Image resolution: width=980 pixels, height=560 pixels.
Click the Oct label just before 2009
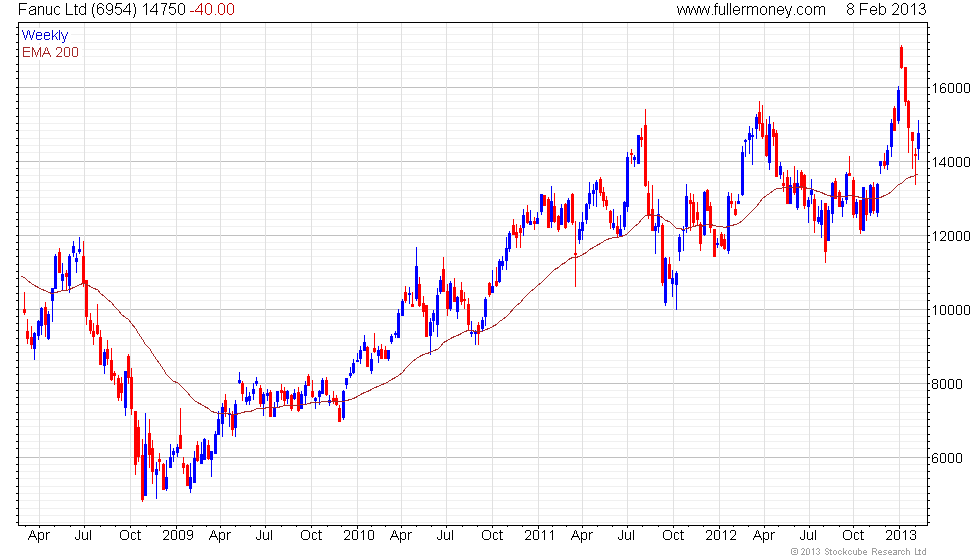click(130, 535)
